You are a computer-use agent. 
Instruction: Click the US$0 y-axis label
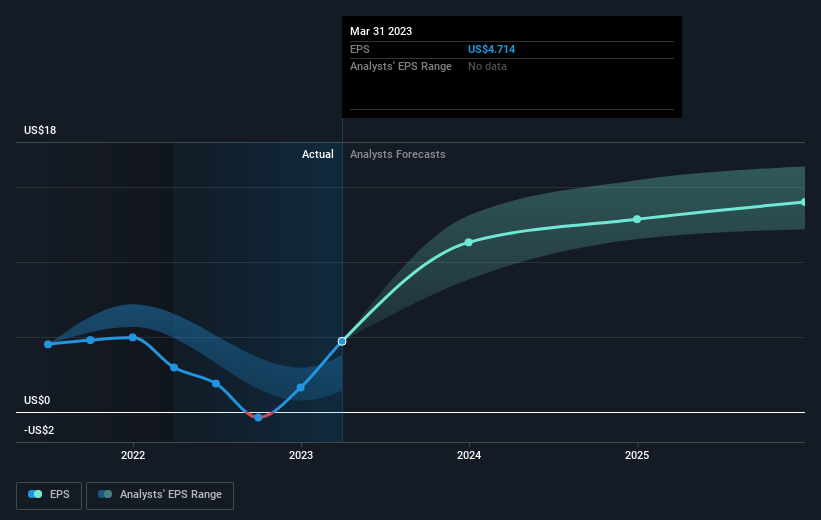pos(37,401)
